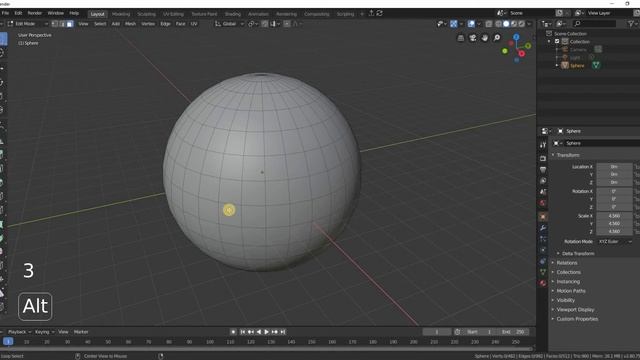640x360 pixels.
Task: Open the Physics properties tab icon
Action: (x=543, y=250)
